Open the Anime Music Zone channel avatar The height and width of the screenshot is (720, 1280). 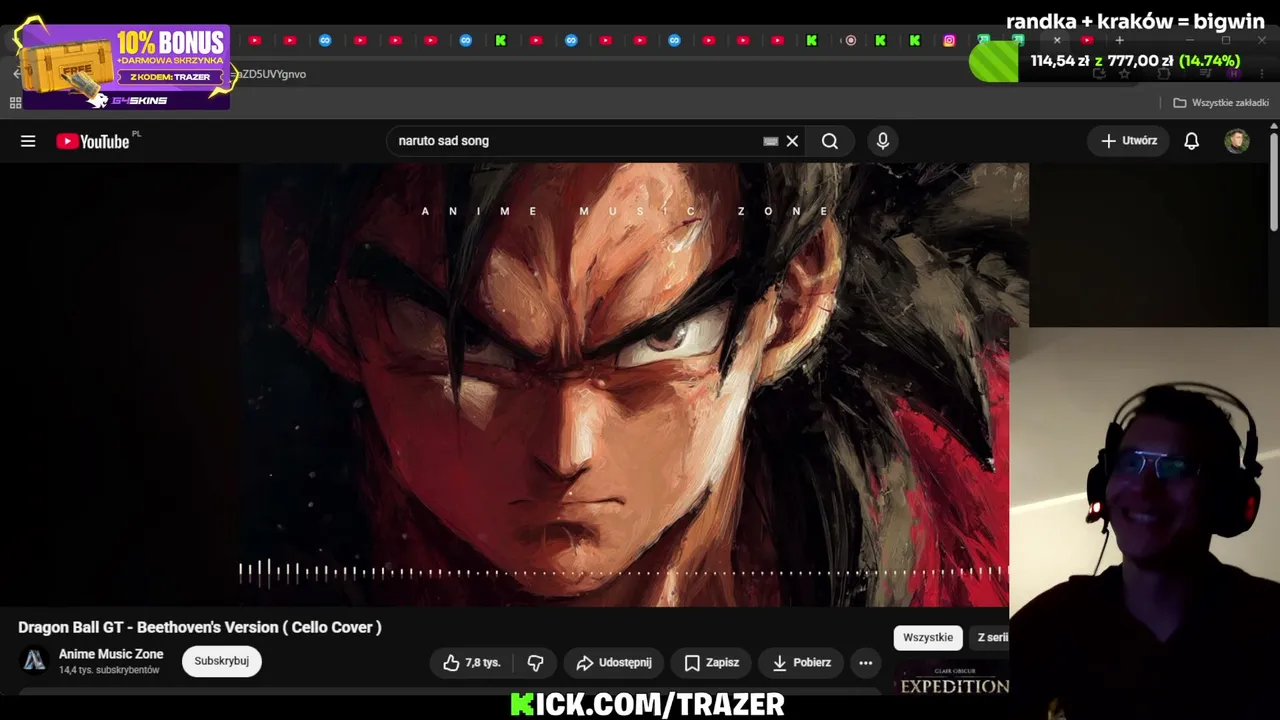coord(35,660)
